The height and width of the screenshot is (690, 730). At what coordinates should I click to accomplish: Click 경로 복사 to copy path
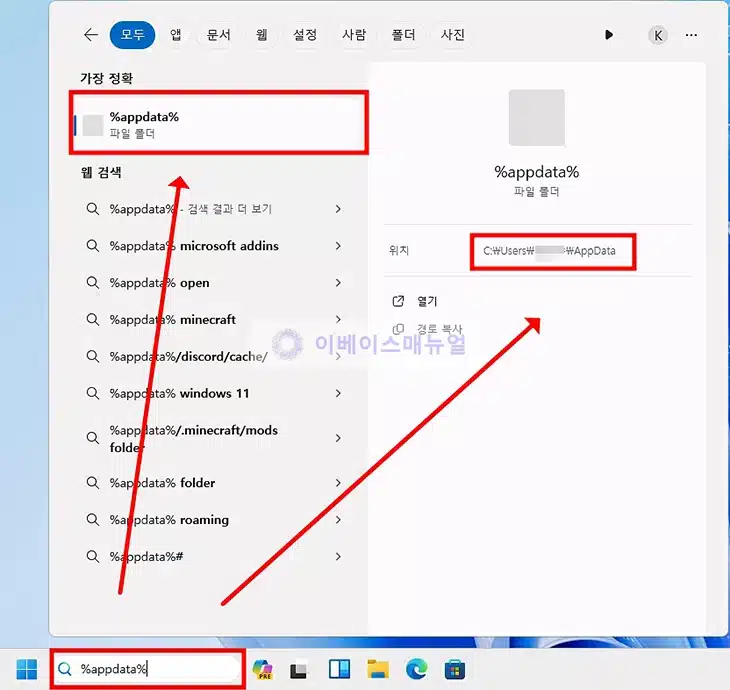point(439,329)
